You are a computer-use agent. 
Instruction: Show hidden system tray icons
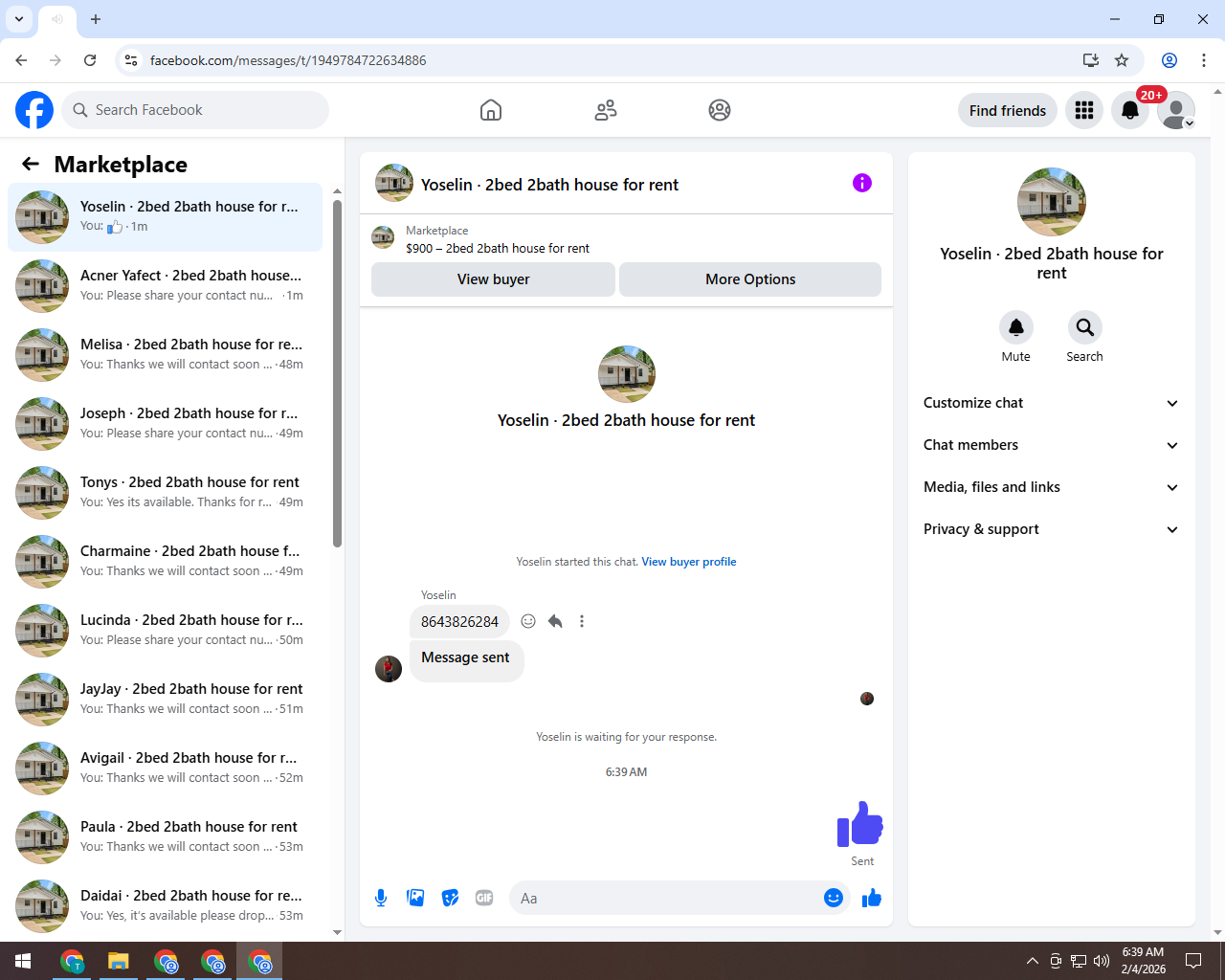tap(1032, 961)
